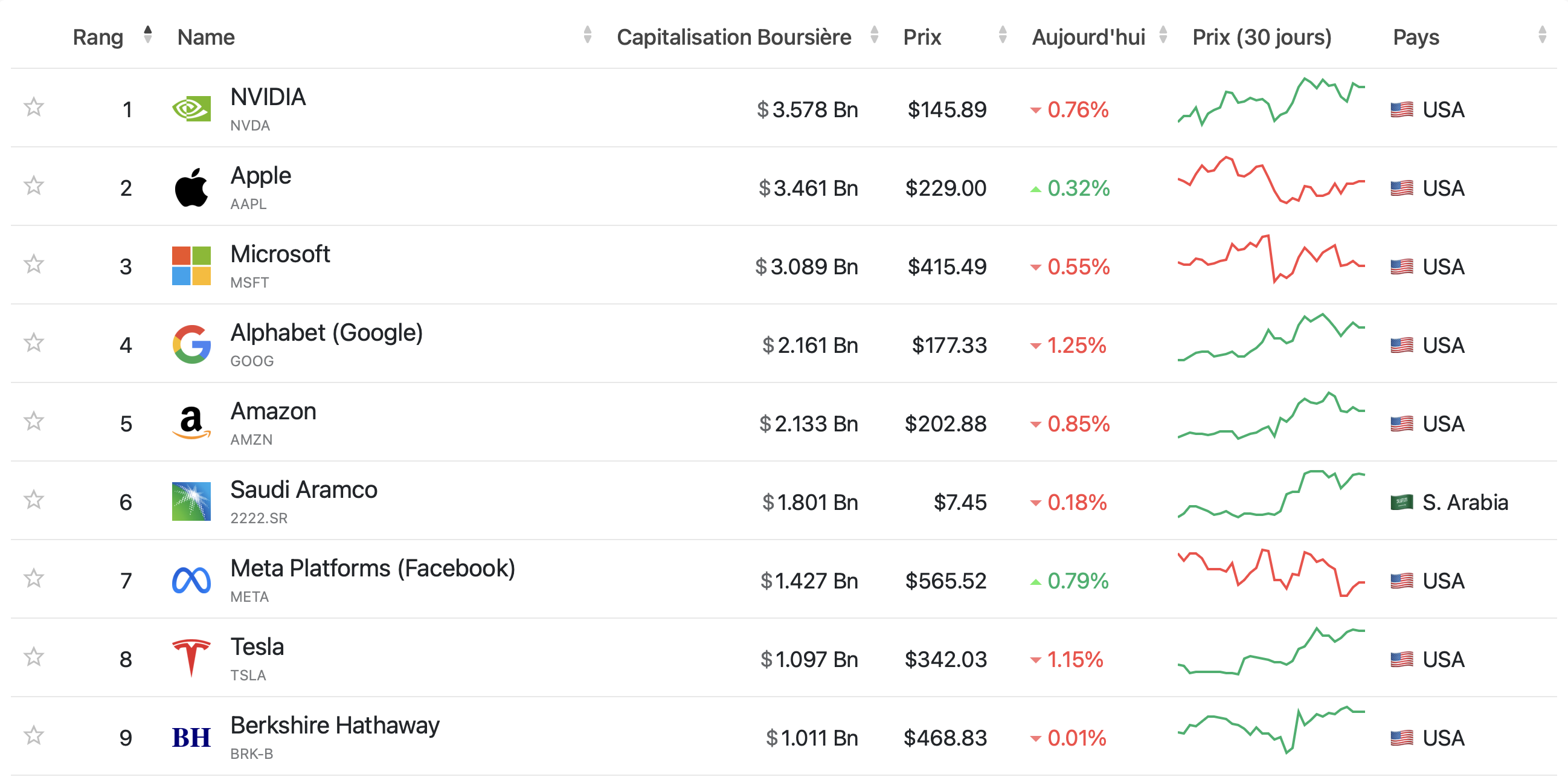The image size is (1568, 777).
Task: Open the Saudi Aramco company link
Action: [x=303, y=490]
